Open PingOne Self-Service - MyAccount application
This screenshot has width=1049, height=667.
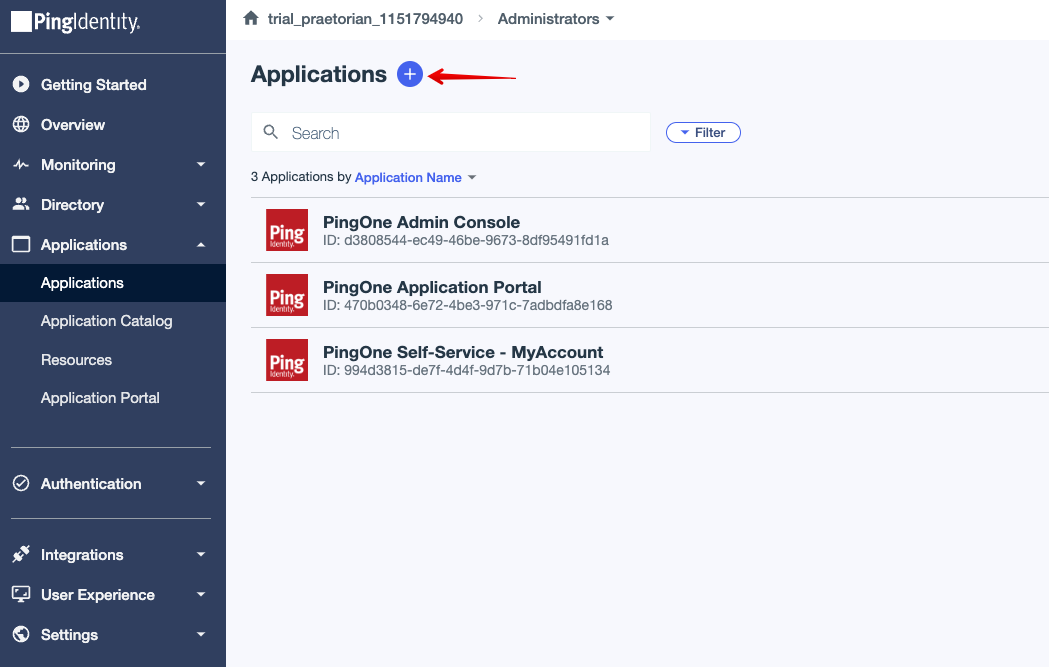[x=463, y=352]
